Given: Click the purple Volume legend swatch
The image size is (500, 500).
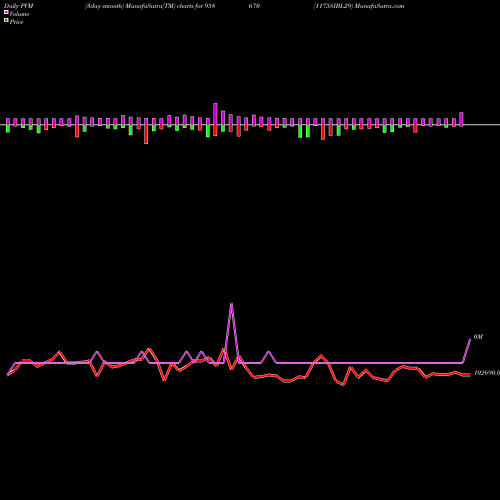Looking at the screenshot, I should [6, 12].
